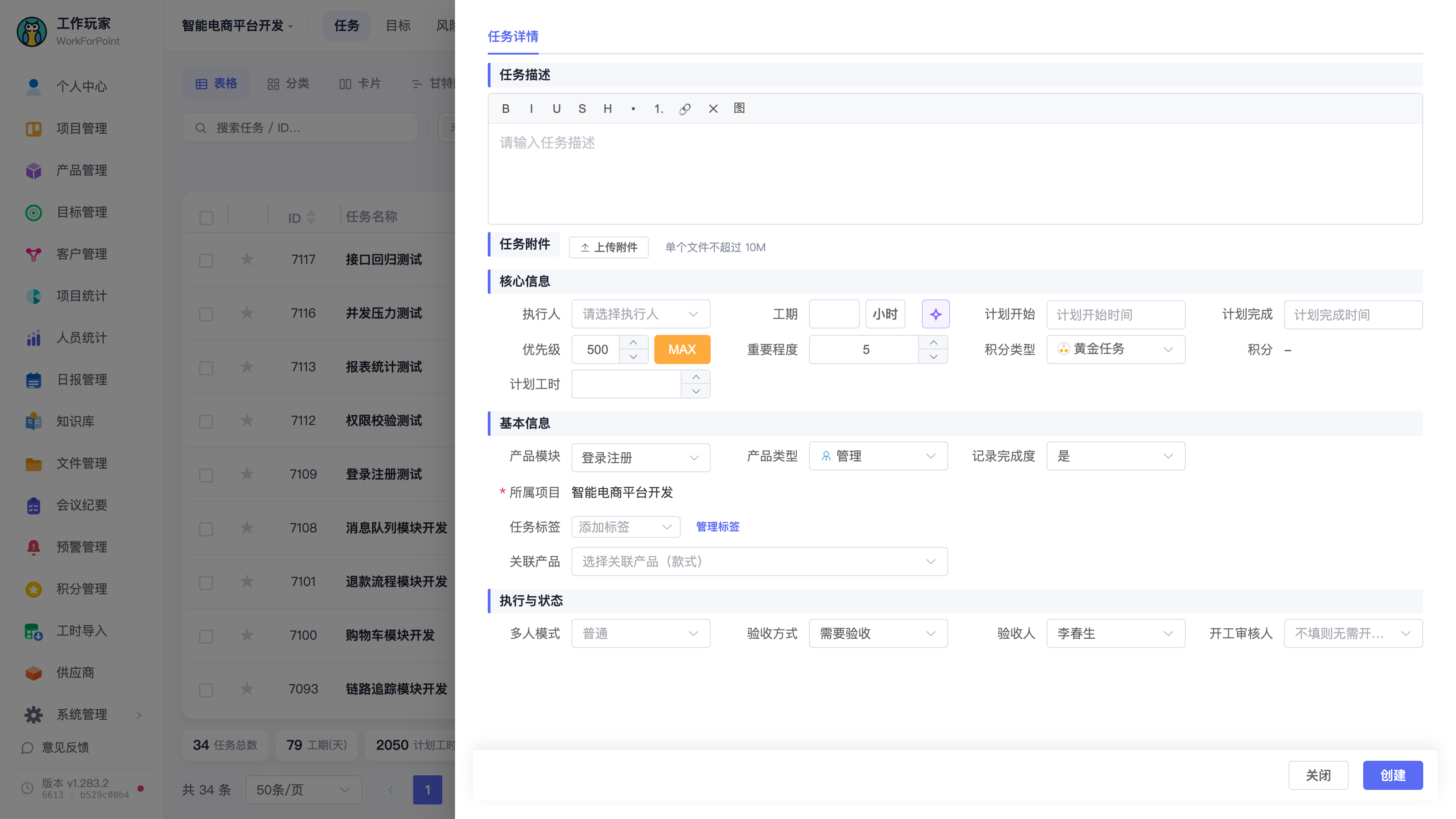This screenshot has height=819, width=1456.
Task: Tick the checkbox for task 7116
Action: [206, 313]
